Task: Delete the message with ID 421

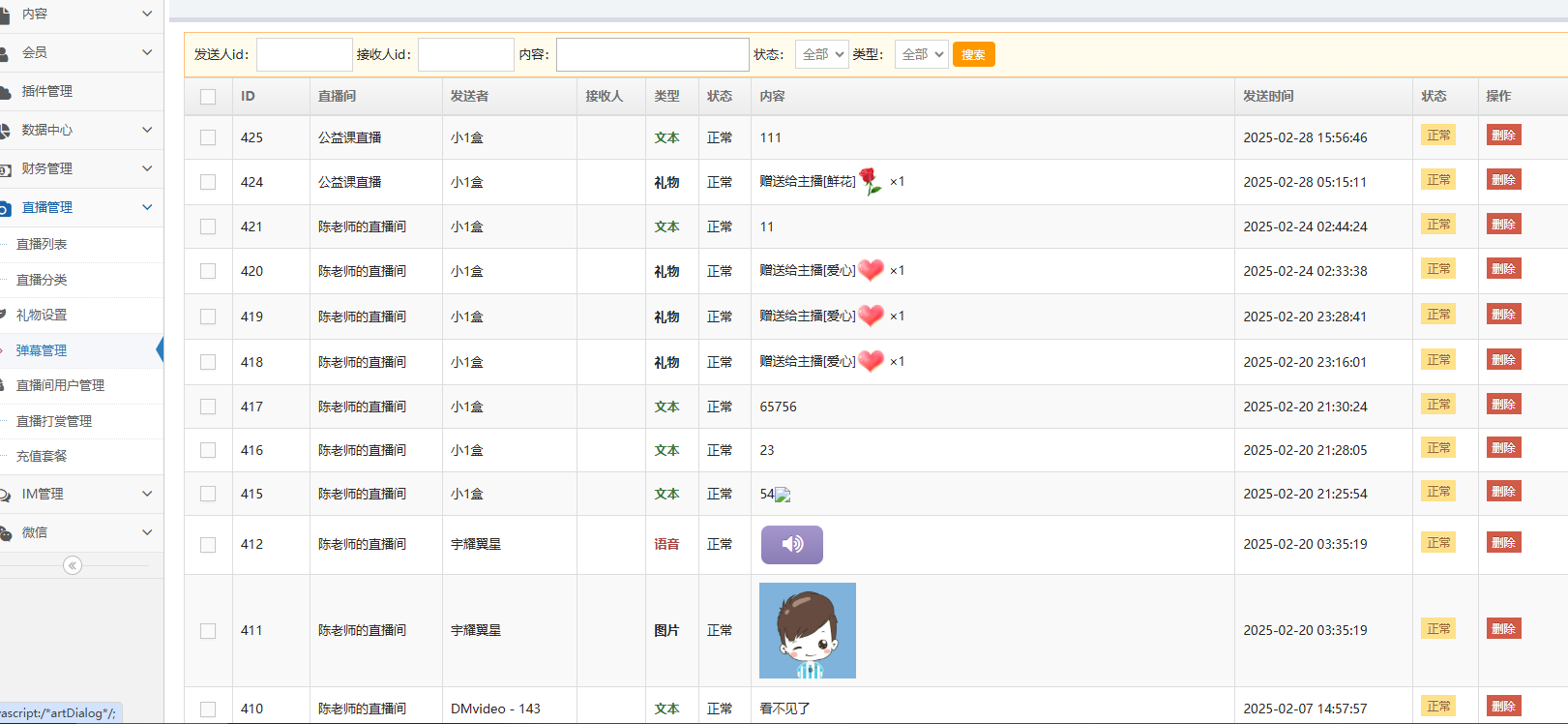Action: tap(1503, 225)
